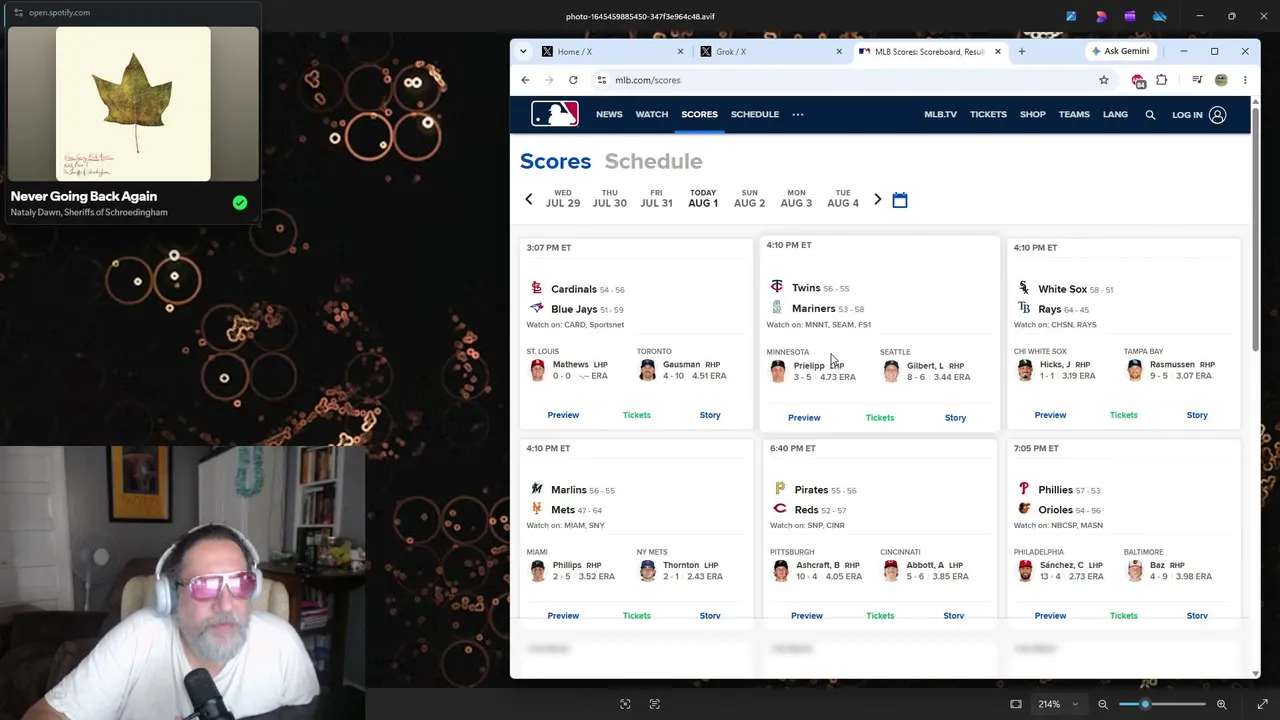Switch to the Grok / X tab
The height and width of the screenshot is (720, 1280).
(770, 52)
